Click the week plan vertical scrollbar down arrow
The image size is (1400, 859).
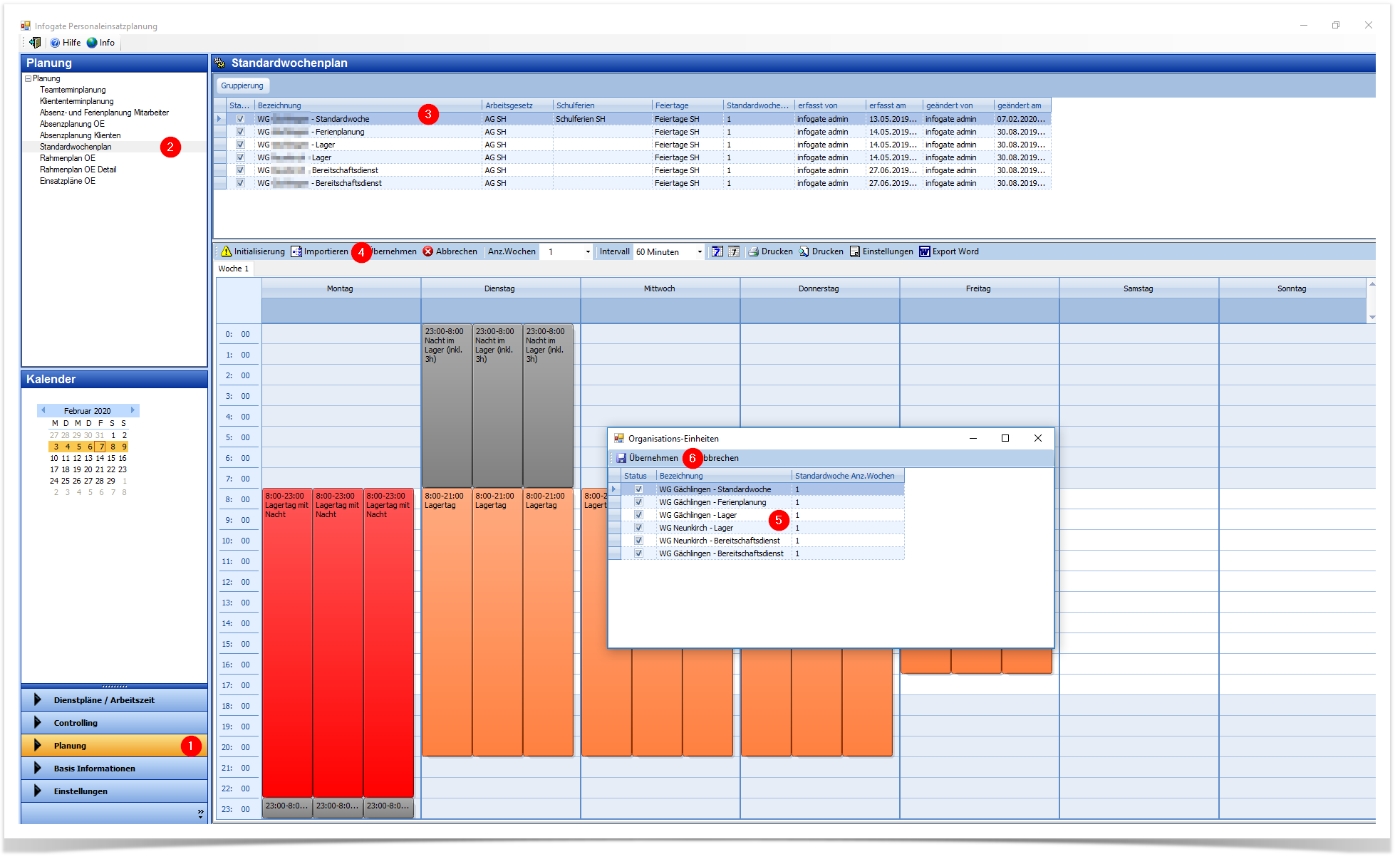(x=1372, y=317)
